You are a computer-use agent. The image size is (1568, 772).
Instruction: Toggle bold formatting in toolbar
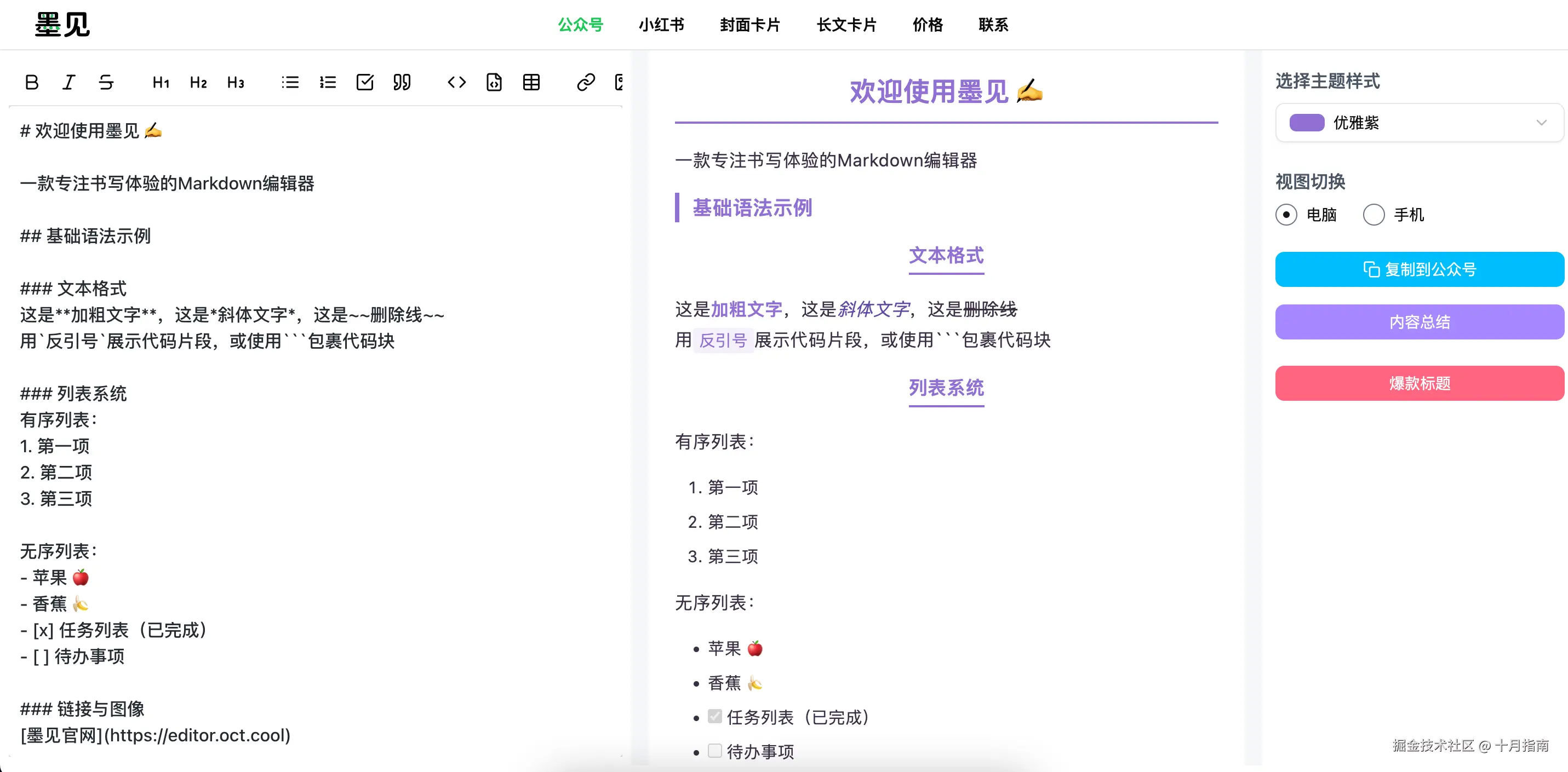(x=32, y=82)
